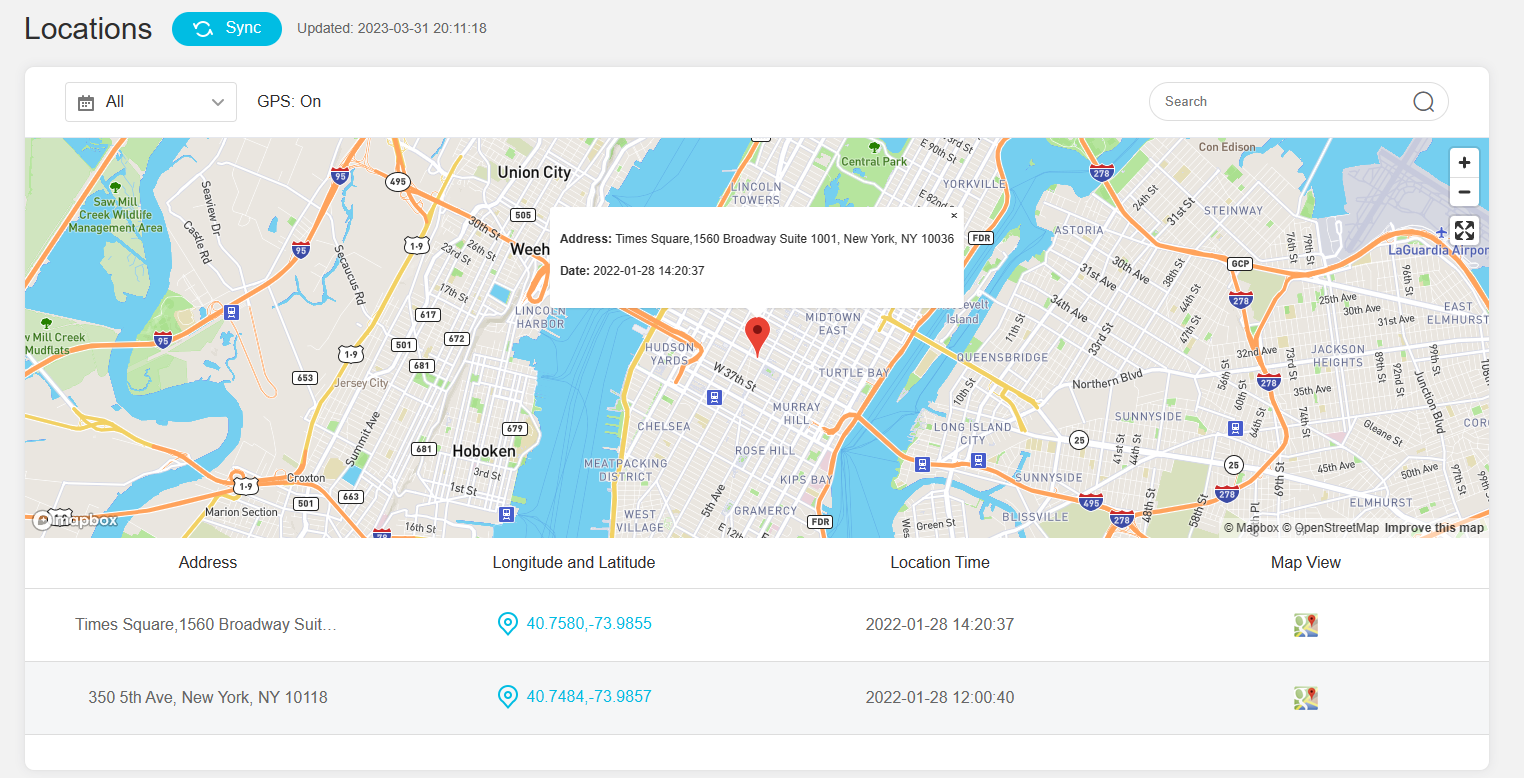The width and height of the screenshot is (1524, 778).
Task: Close the Times Square address popup
Action: pyautogui.click(x=954, y=215)
